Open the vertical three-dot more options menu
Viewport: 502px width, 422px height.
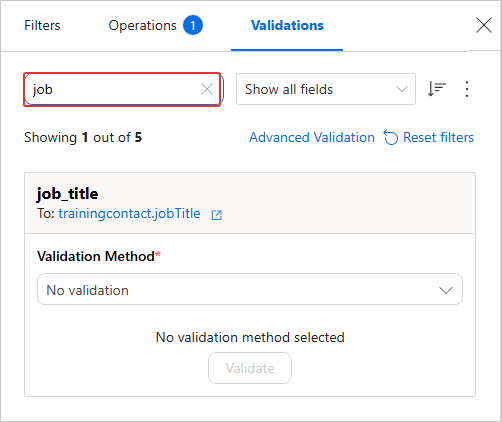coord(467,89)
